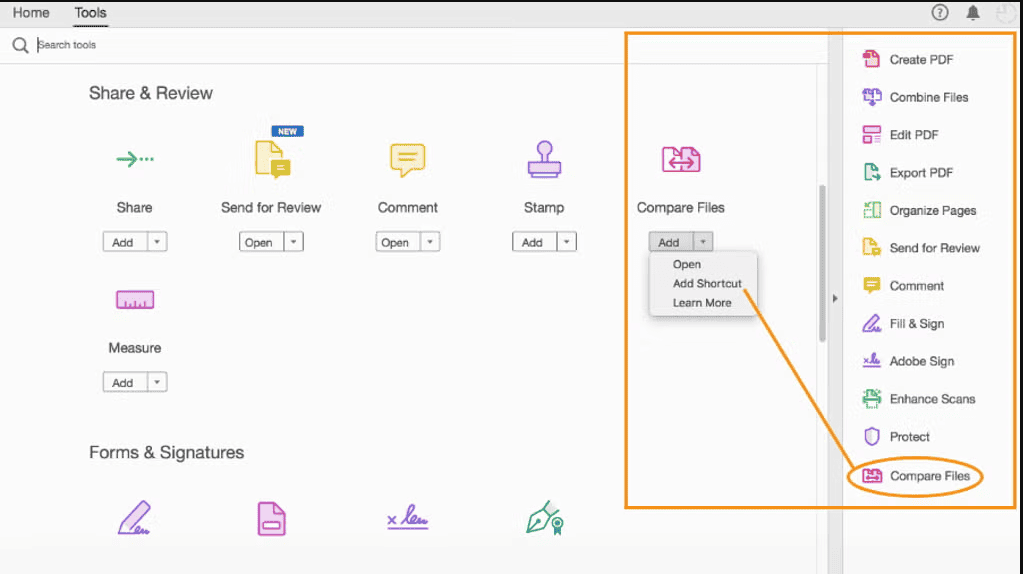The image size is (1023, 574).
Task: Choose Add Shortcut from the dropdown menu
Action: (707, 283)
